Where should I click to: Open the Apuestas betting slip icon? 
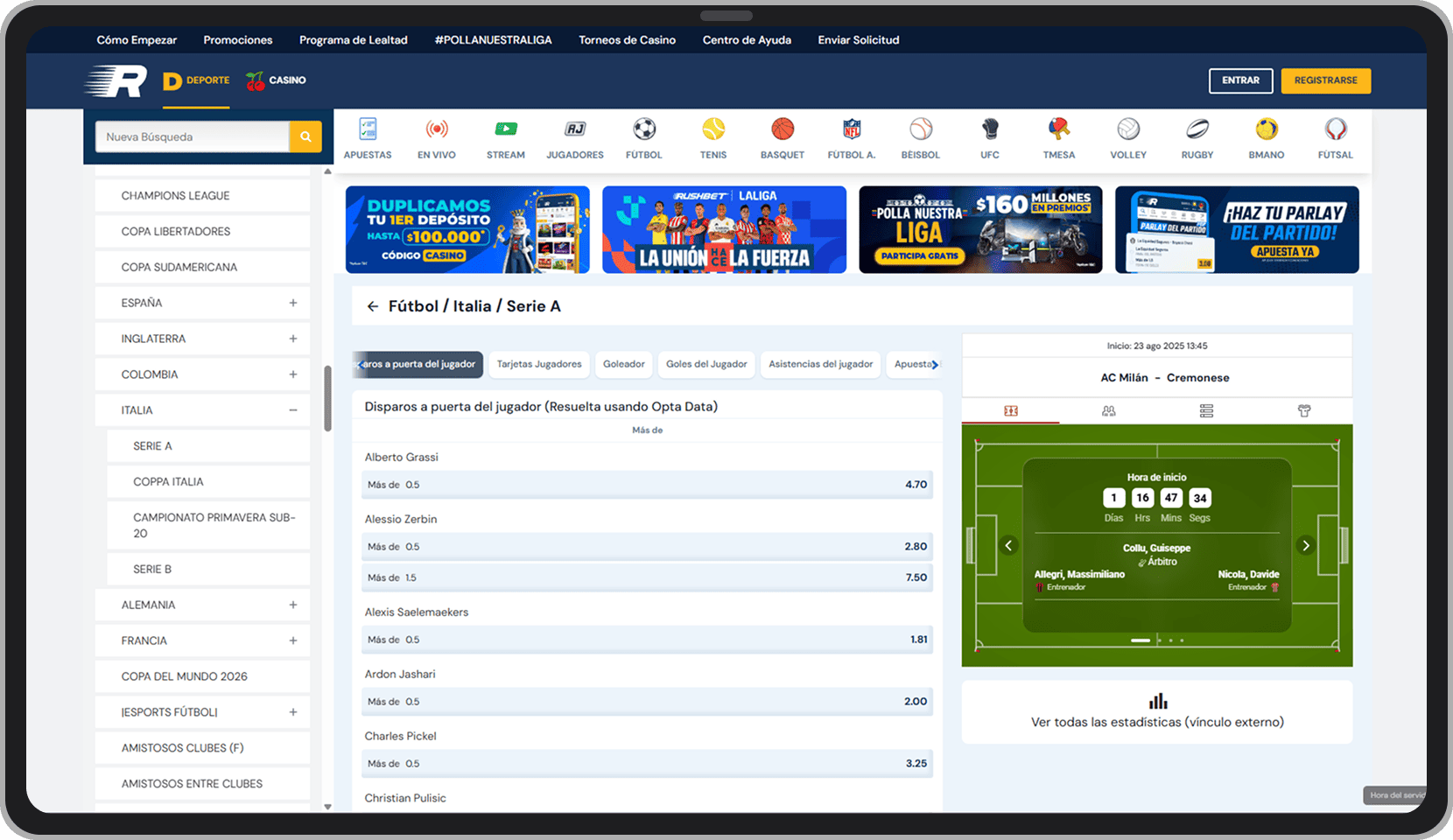368,129
